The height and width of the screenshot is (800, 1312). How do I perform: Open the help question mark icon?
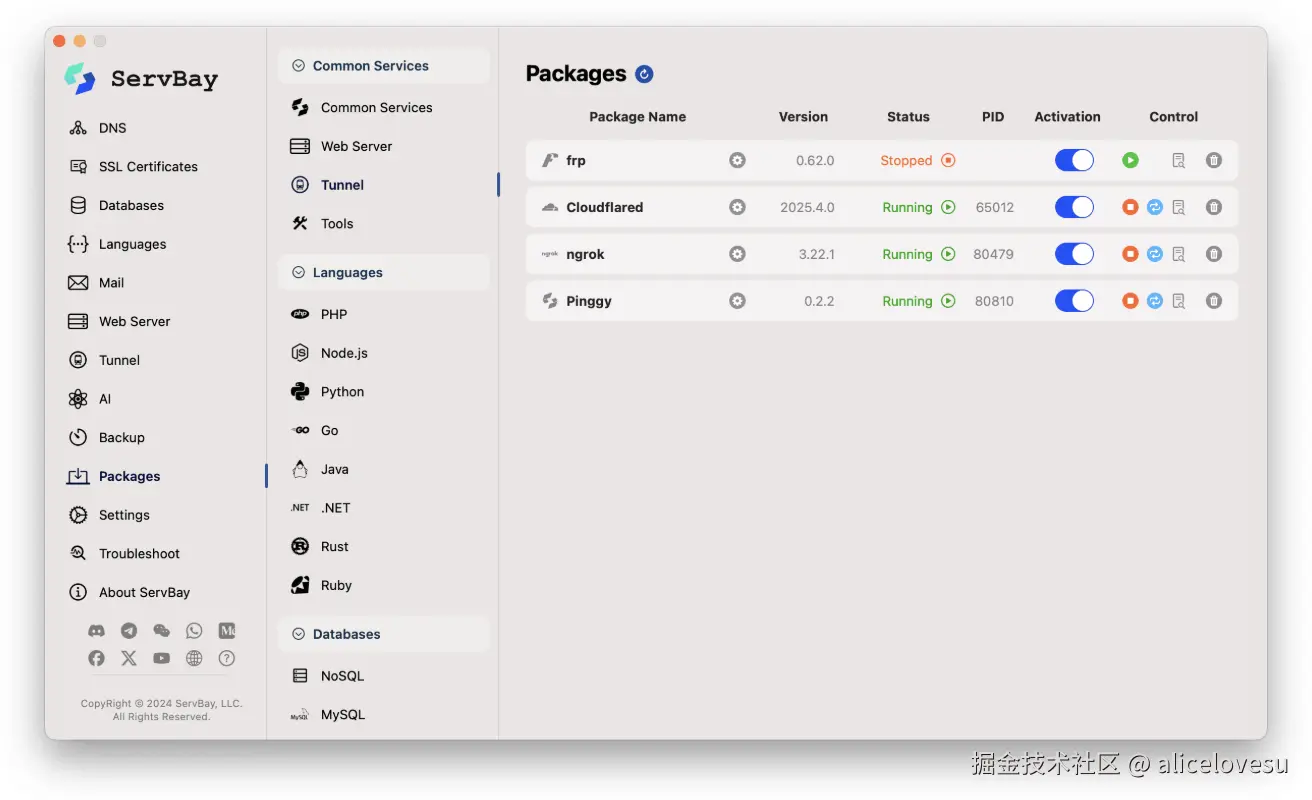coord(227,658)
